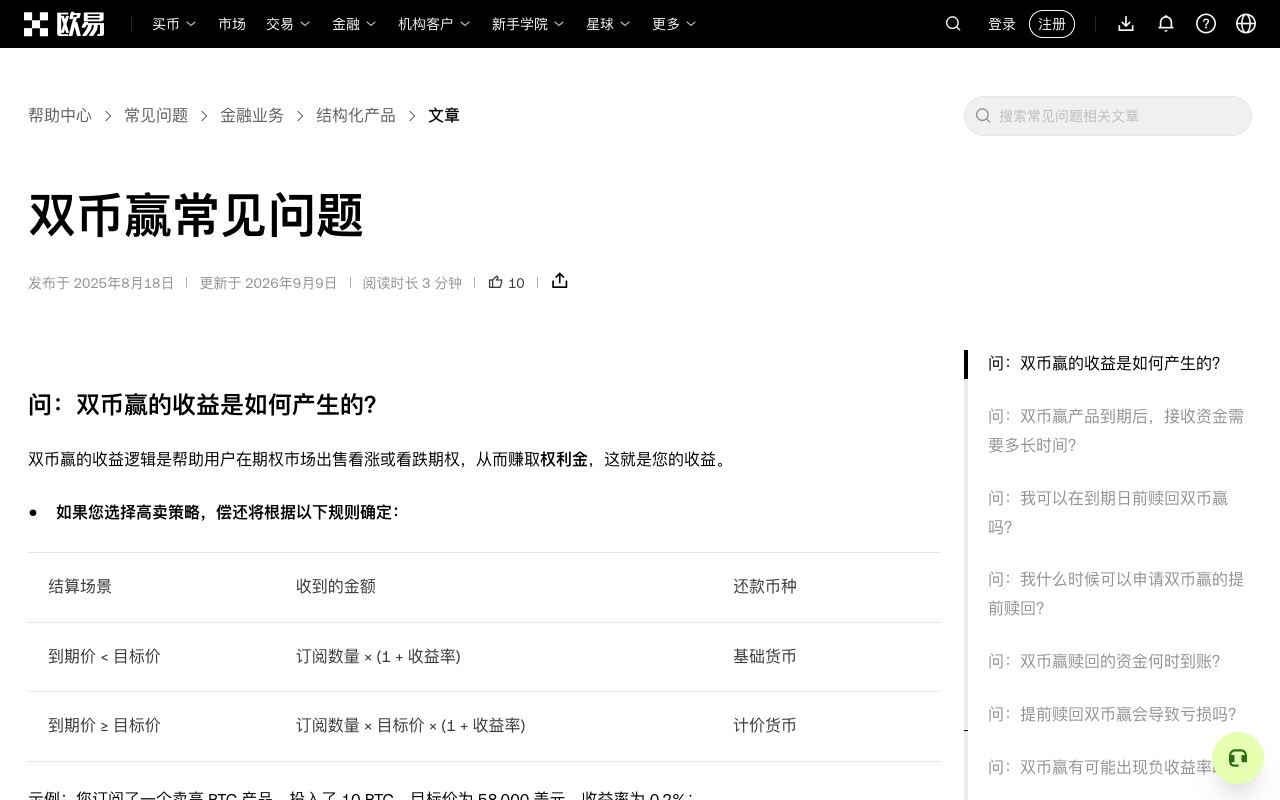Expand the 金融 dropdown menu
This screenshot has height=800, width=1280.
[x=354, y=24]
